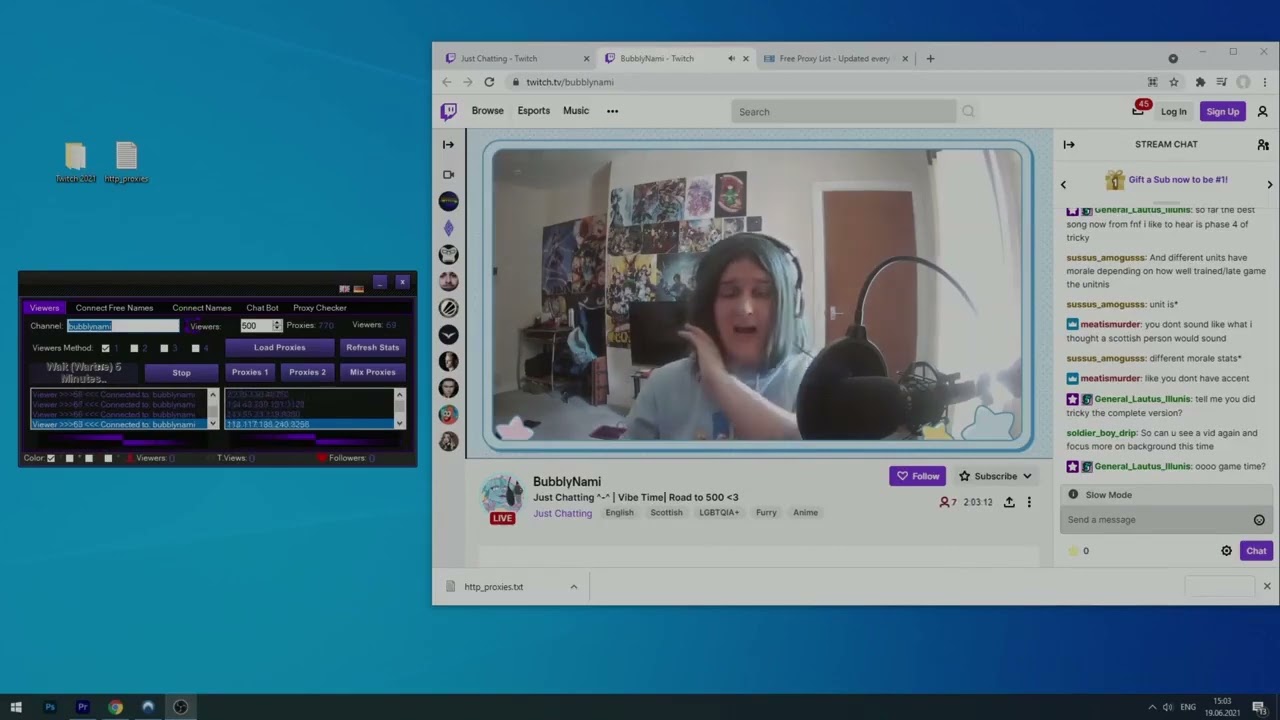Collapse the Twitch left channel sidebar

[448, 145]
